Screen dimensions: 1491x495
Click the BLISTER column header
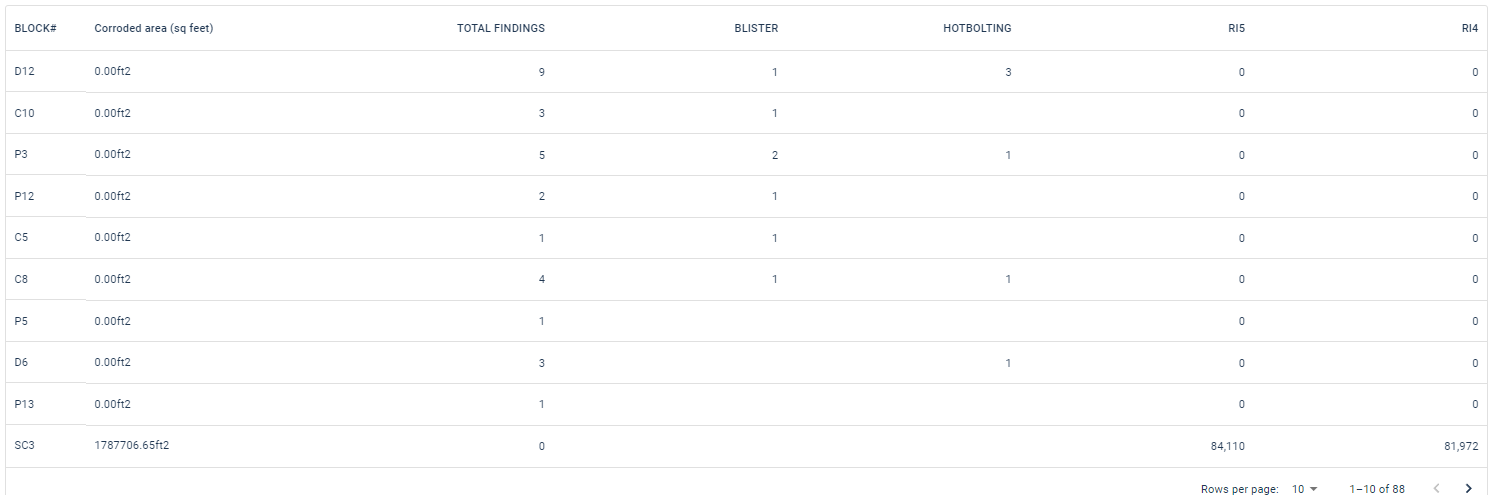pyautogui.click(x=756, y=28)
